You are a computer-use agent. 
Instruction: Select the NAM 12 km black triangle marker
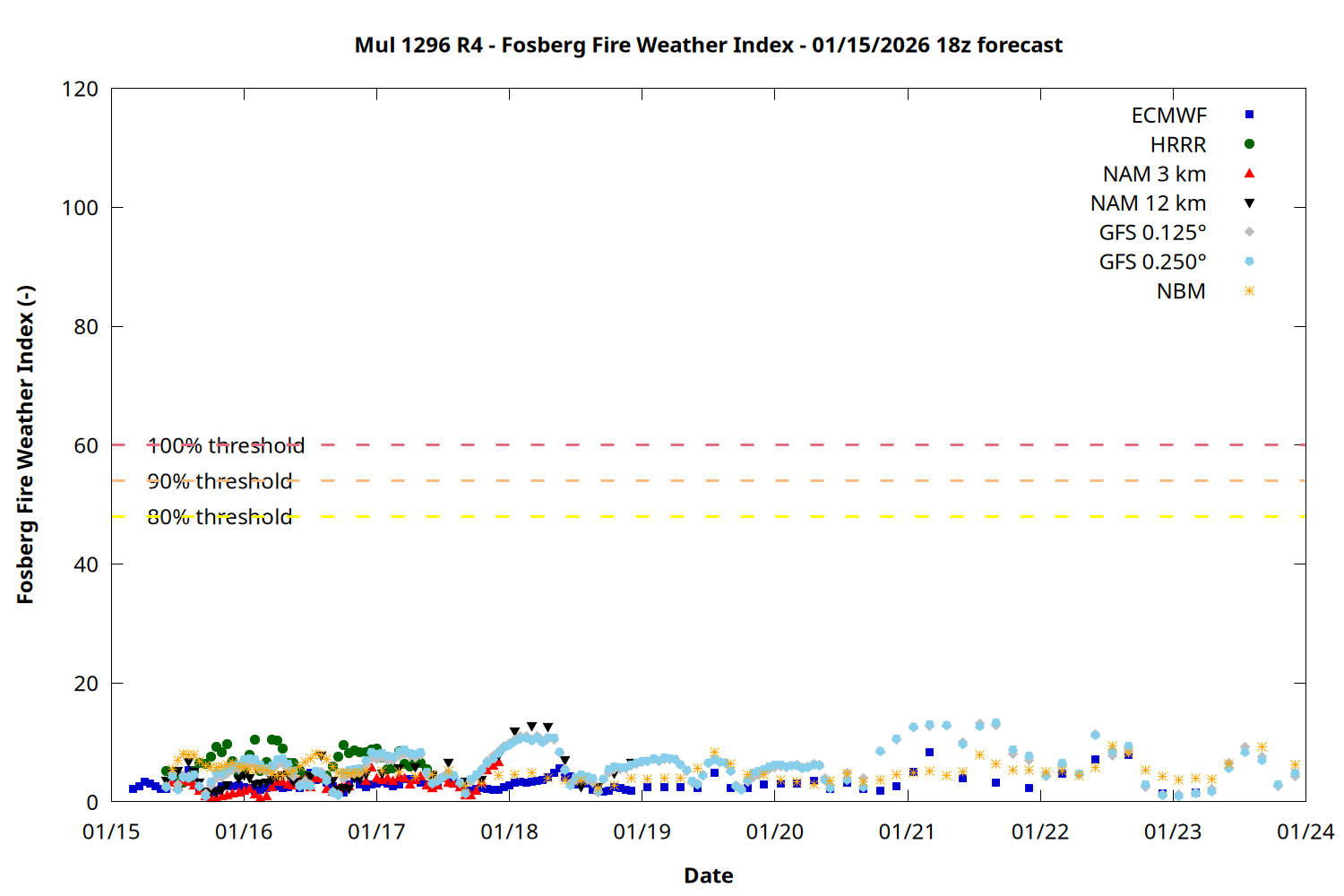pyautogui.click(x=1249, y=203)
